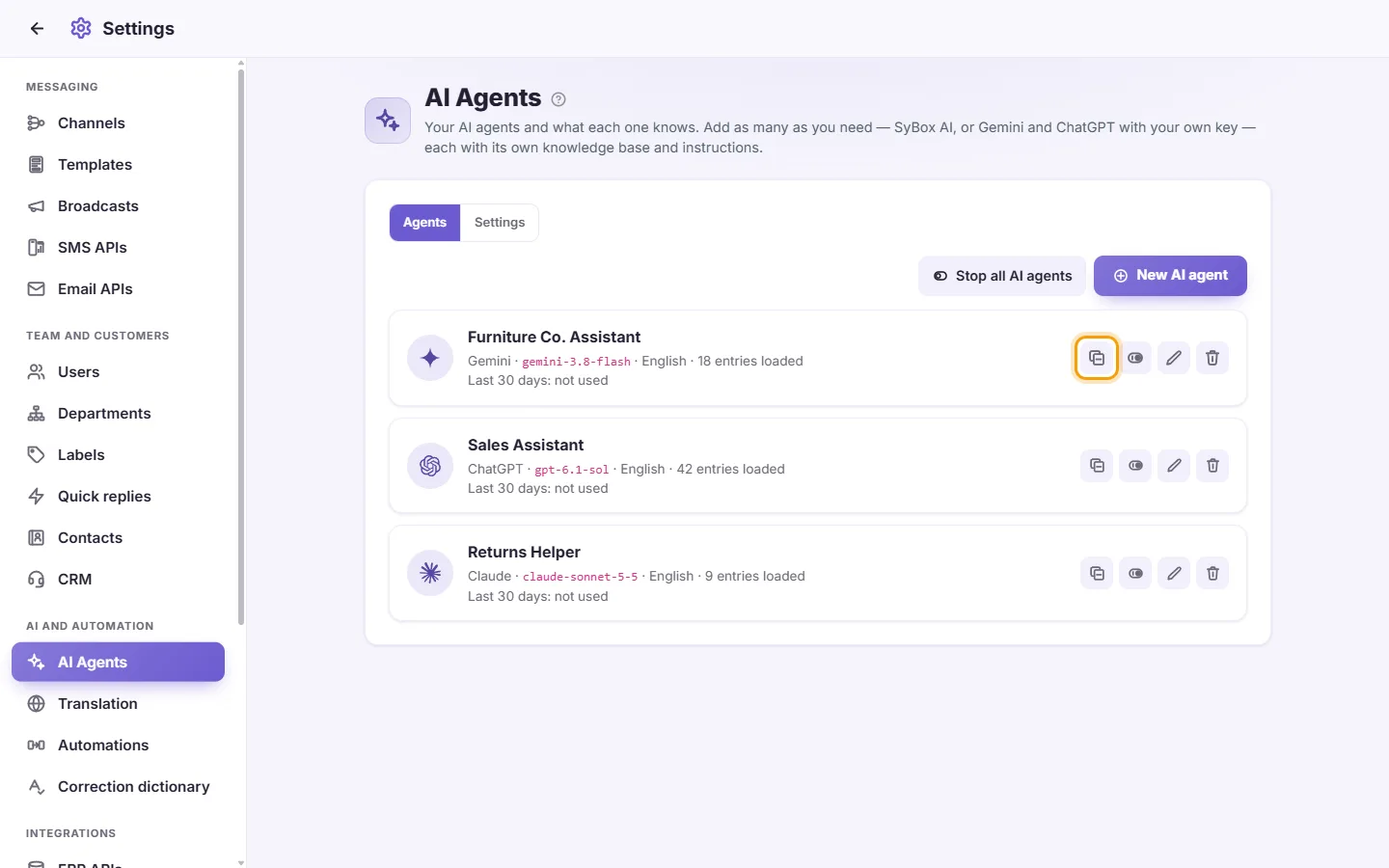The height and width of the screenshot is (868, 1389).
Task: Toggle the Sales Assistant agent on/off
Action: point(1135,466)
